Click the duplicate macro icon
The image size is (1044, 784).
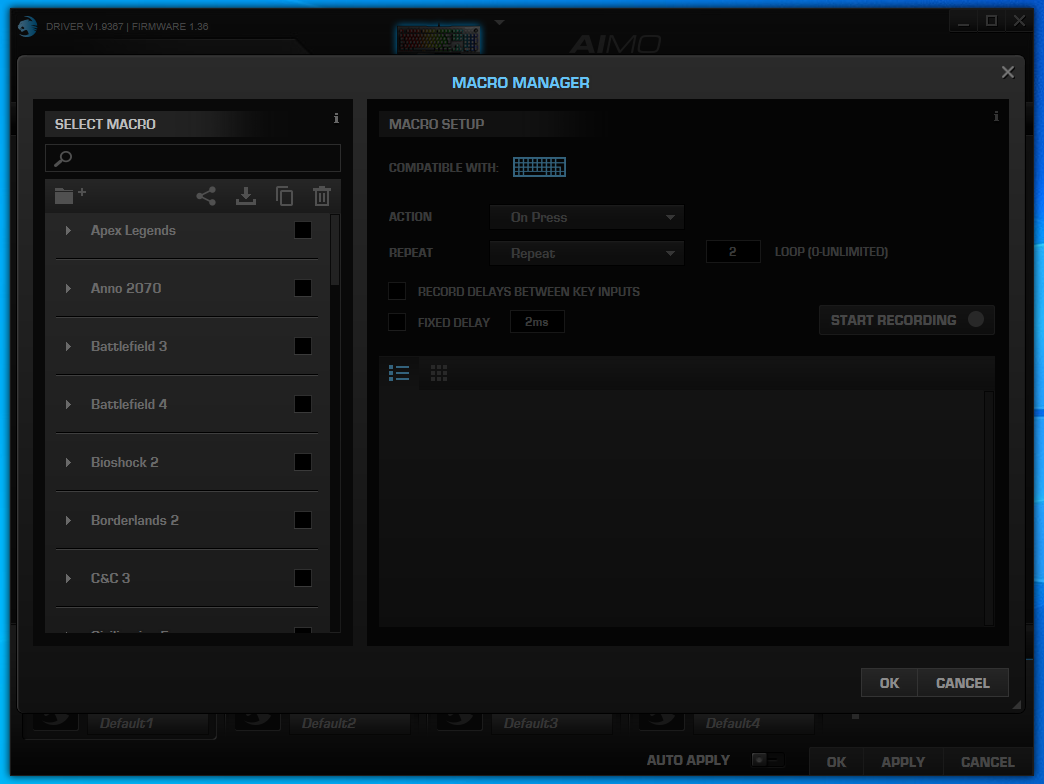coord(284,196)
